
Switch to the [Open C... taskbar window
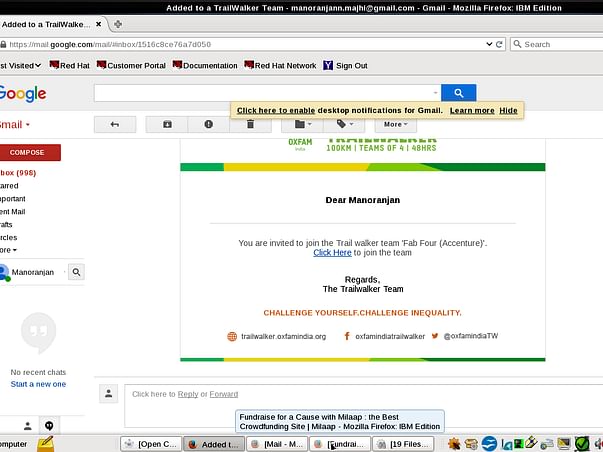click(151, 444)
